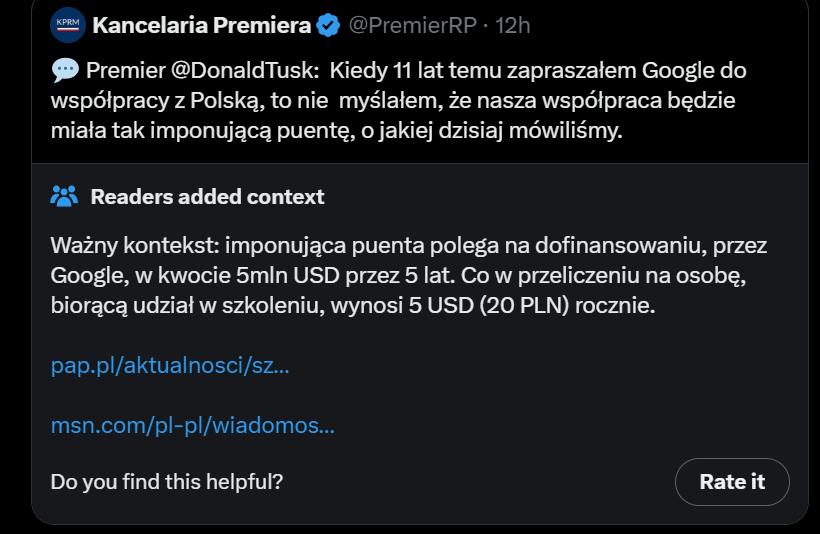820x534 pixels.
Task: Open the tweet via 12h timestamp
Action: pyautogui.click(x=512, y=26)
